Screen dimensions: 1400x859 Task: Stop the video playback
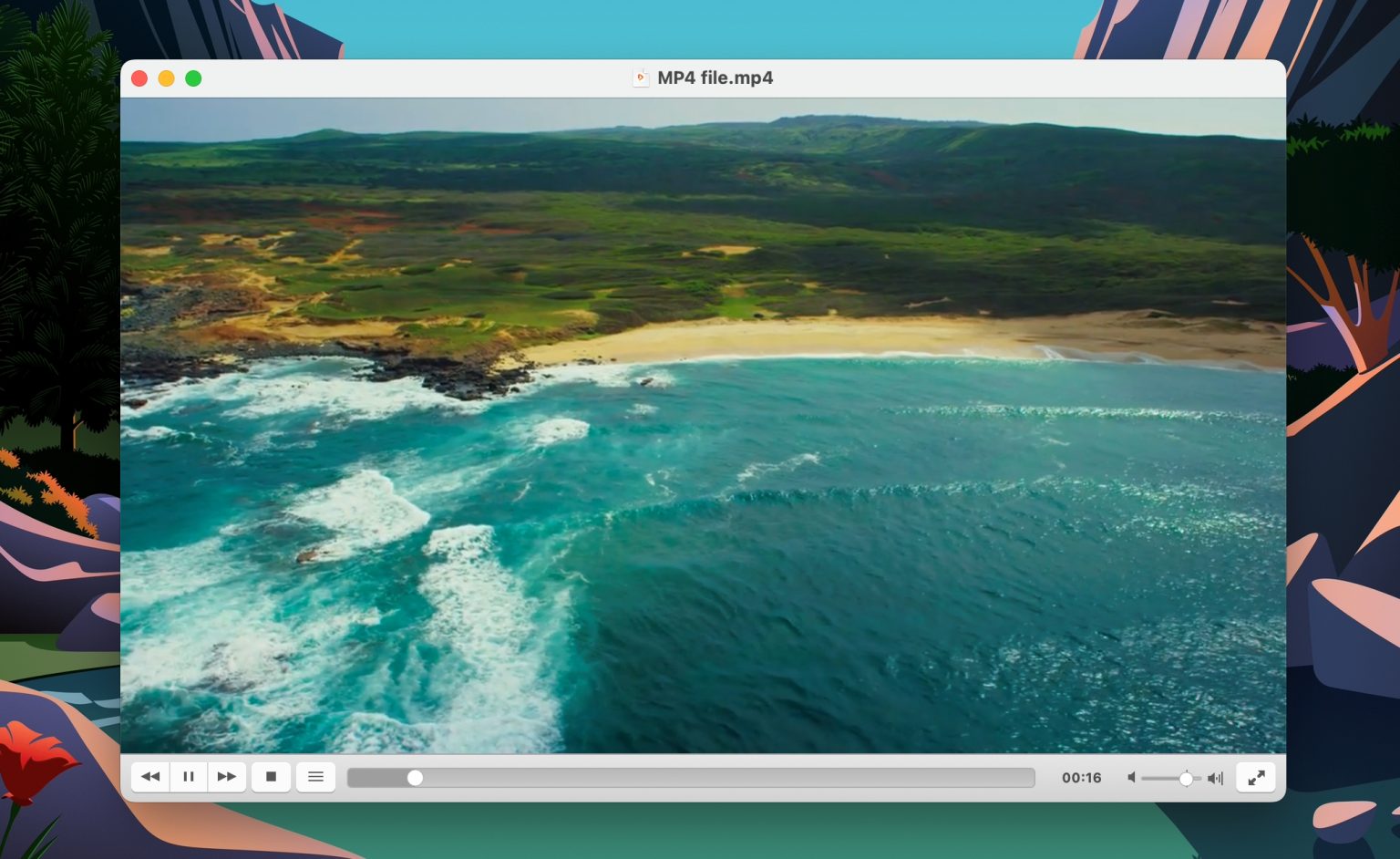point(271,777)
